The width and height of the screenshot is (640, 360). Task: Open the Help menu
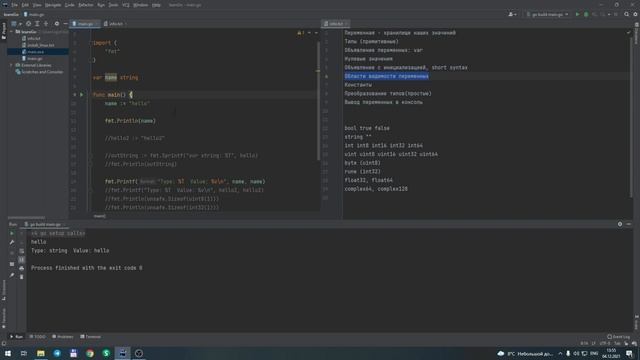(x=156, y=5)
